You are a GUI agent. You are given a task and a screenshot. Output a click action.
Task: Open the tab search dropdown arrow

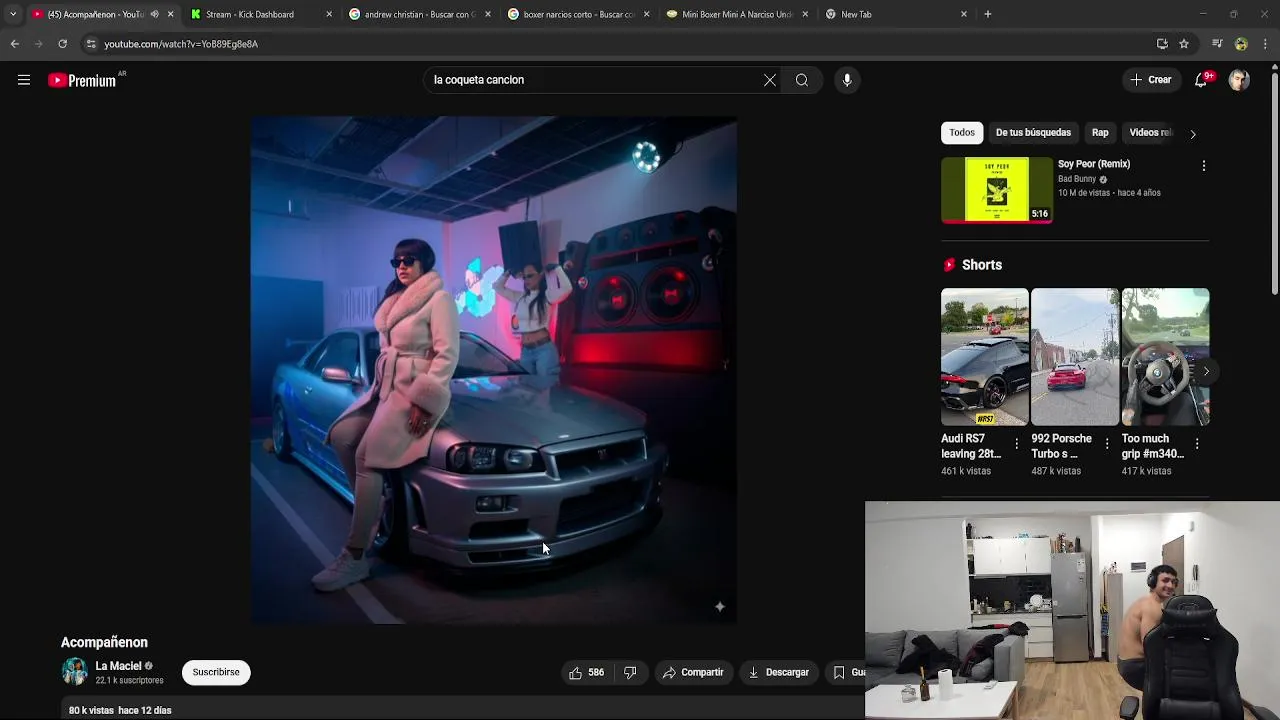[x=13, y=14]
